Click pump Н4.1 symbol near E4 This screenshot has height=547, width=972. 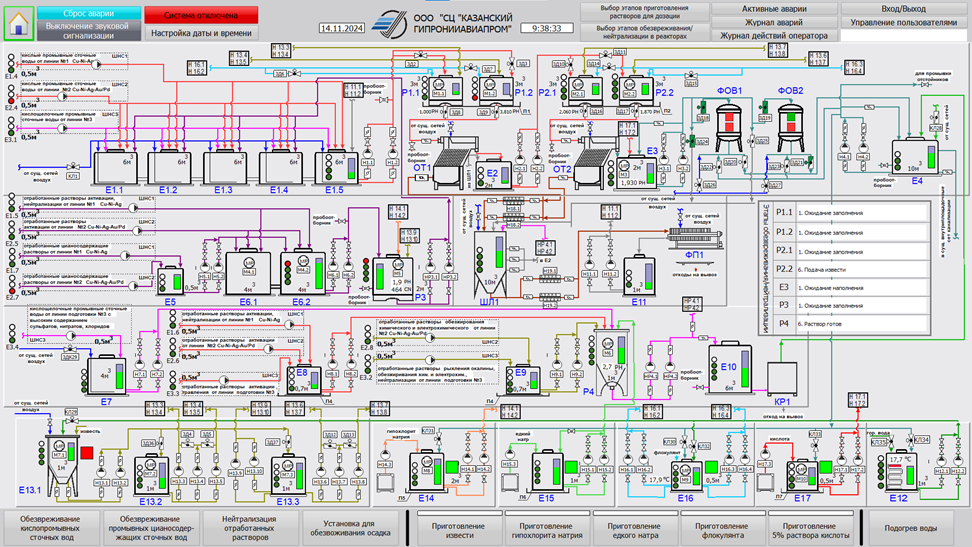844,148
